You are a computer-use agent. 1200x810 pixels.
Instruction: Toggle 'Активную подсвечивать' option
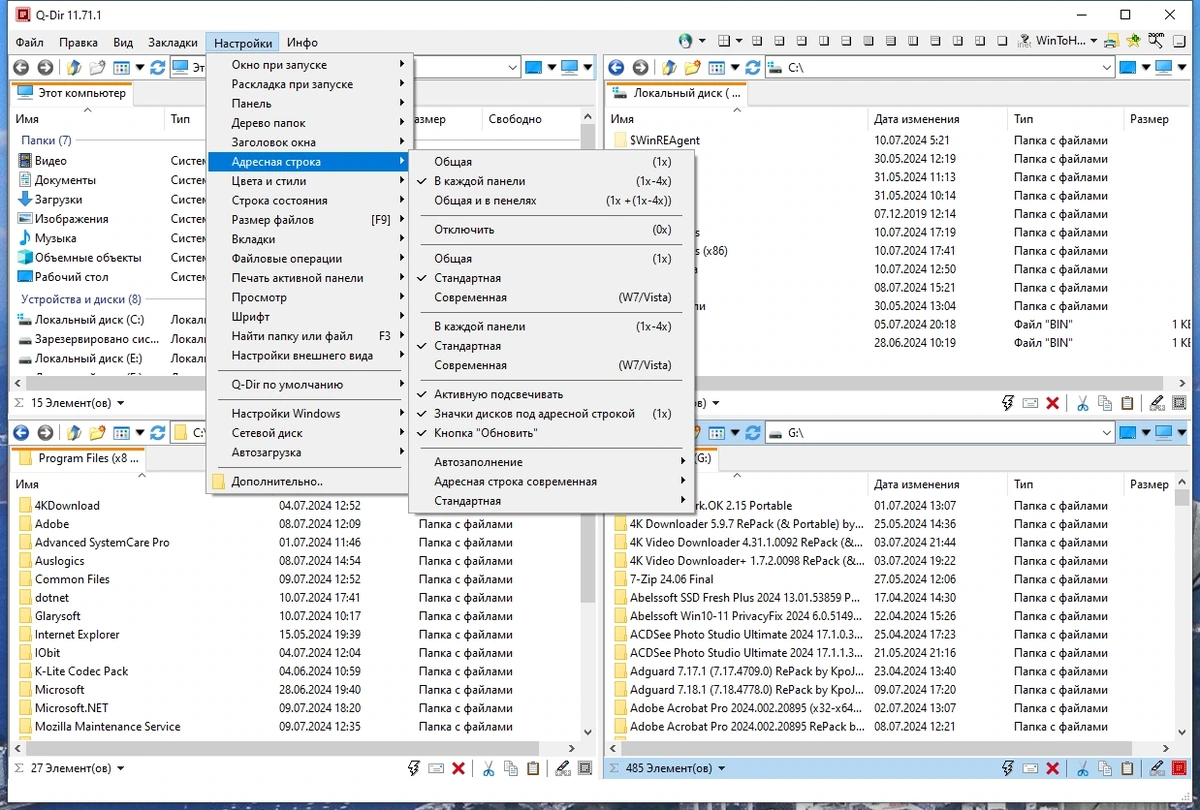pyautogui.click(x=552, y=394)
